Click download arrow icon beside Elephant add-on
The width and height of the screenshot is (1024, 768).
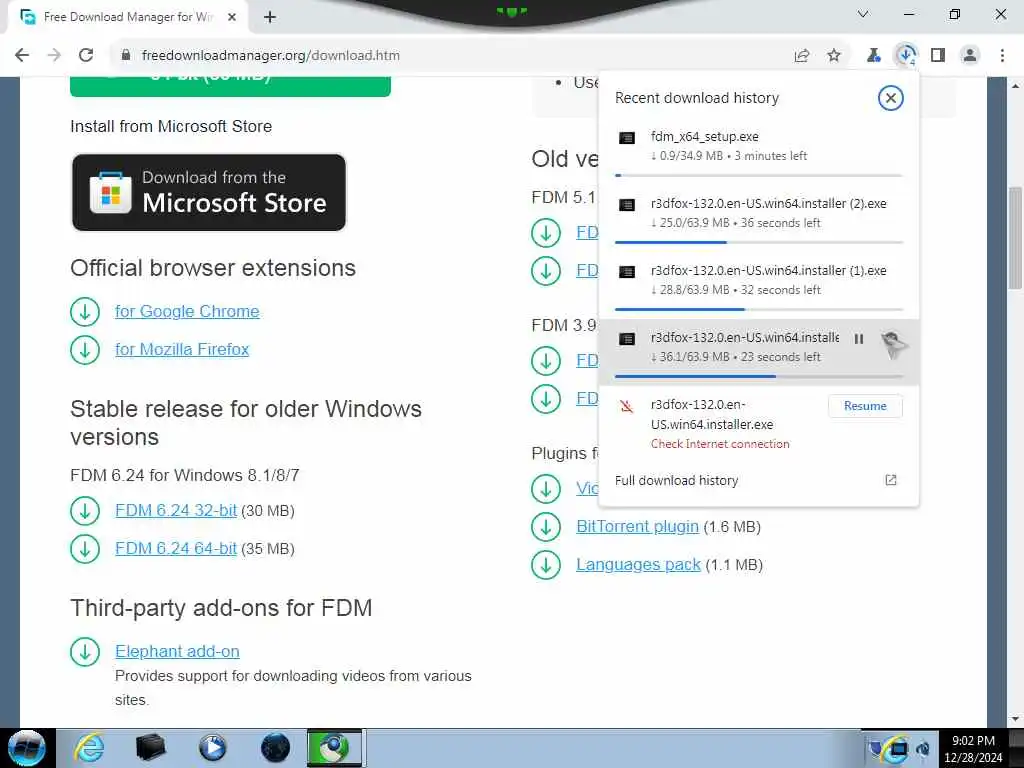point(85,652)
